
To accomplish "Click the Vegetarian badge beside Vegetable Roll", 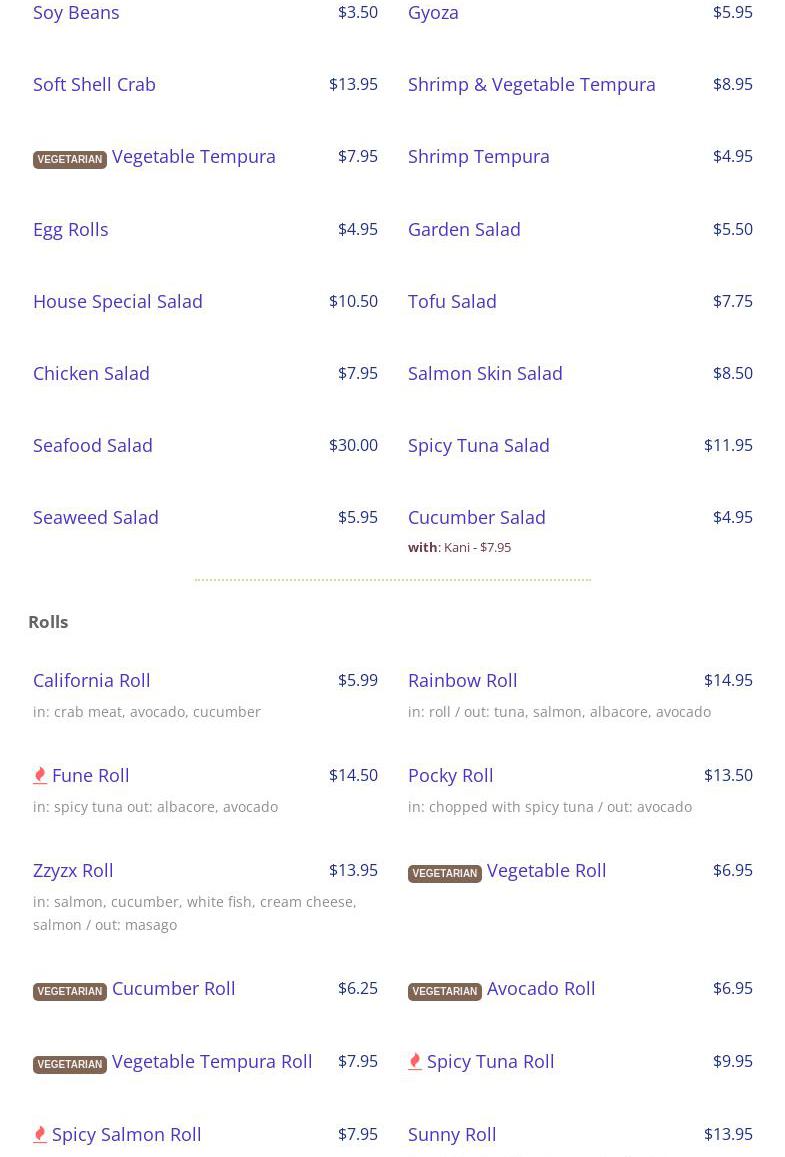I will click(x=445, y=873).
